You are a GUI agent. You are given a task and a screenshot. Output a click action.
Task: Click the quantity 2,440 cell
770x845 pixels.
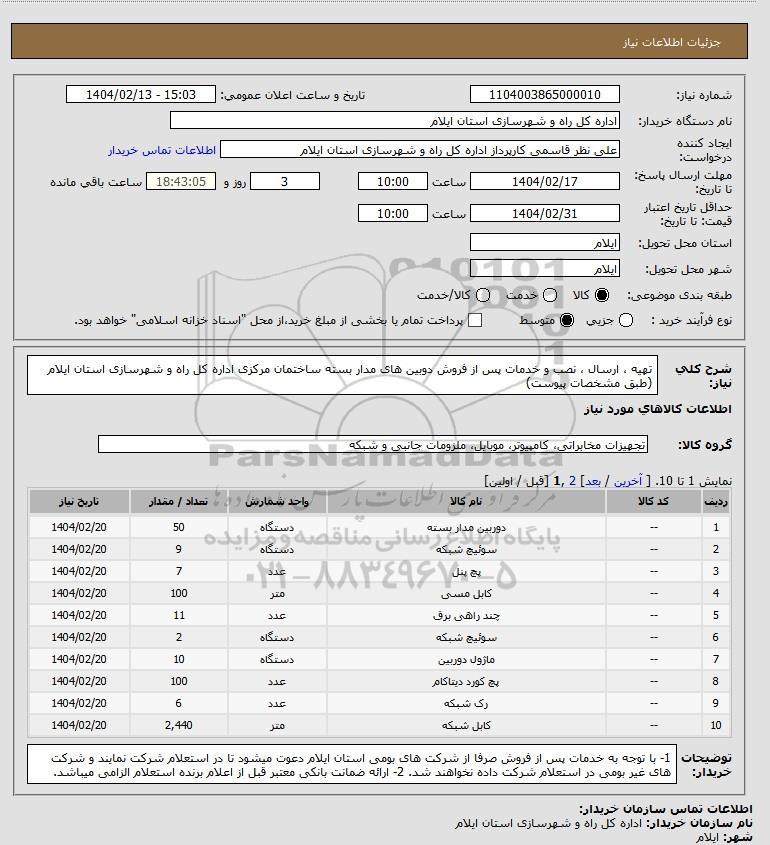tap(178, 725)
